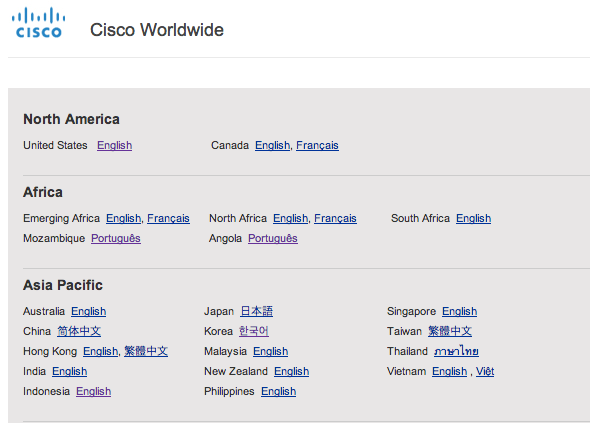Screen dimensions: 590x423
Task: Visit New Zealand English site
Action: coord(292,371)
